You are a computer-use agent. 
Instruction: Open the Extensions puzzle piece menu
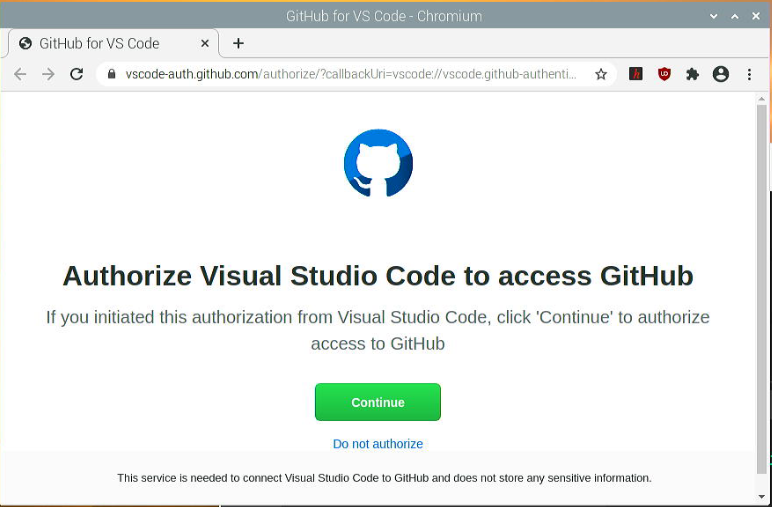692,74
